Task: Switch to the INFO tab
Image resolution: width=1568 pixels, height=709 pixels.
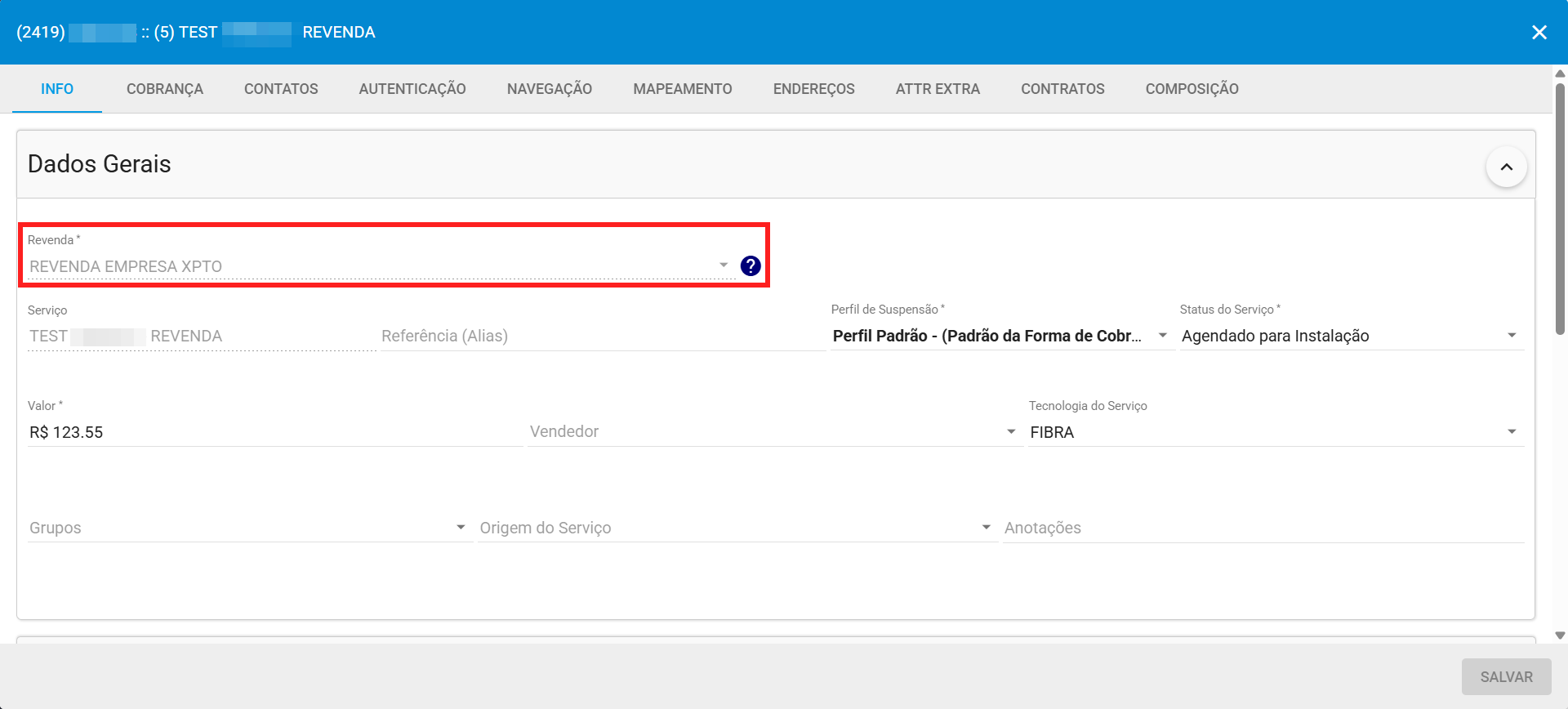Action: (x=57, y=89)
